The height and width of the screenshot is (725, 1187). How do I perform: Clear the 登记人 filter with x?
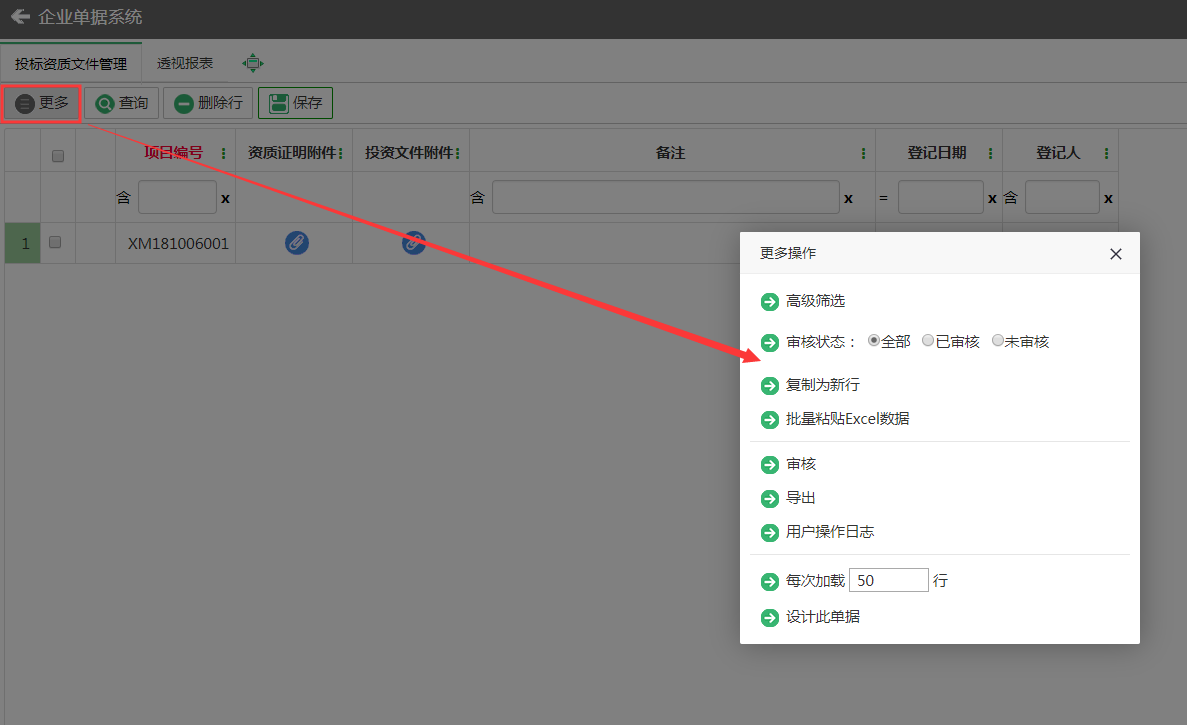(1108, 198)
